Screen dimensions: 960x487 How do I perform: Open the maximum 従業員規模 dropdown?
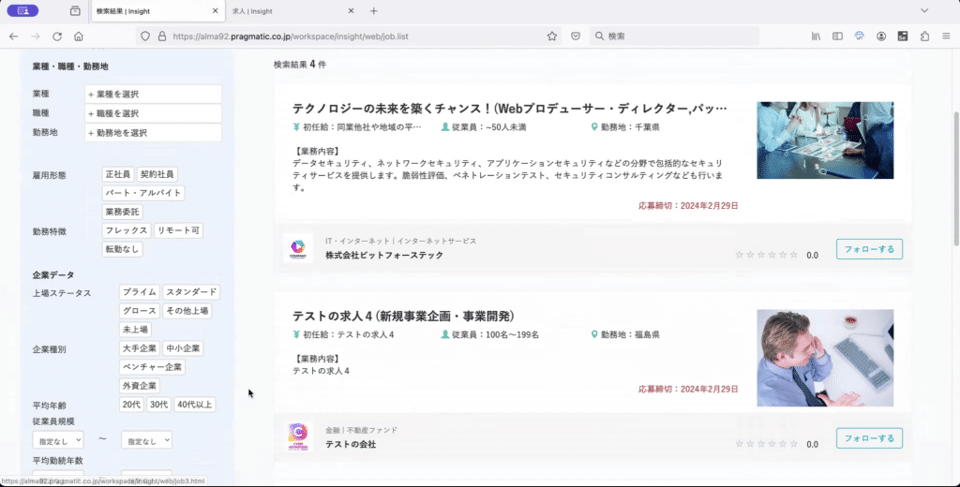(146, 440)
